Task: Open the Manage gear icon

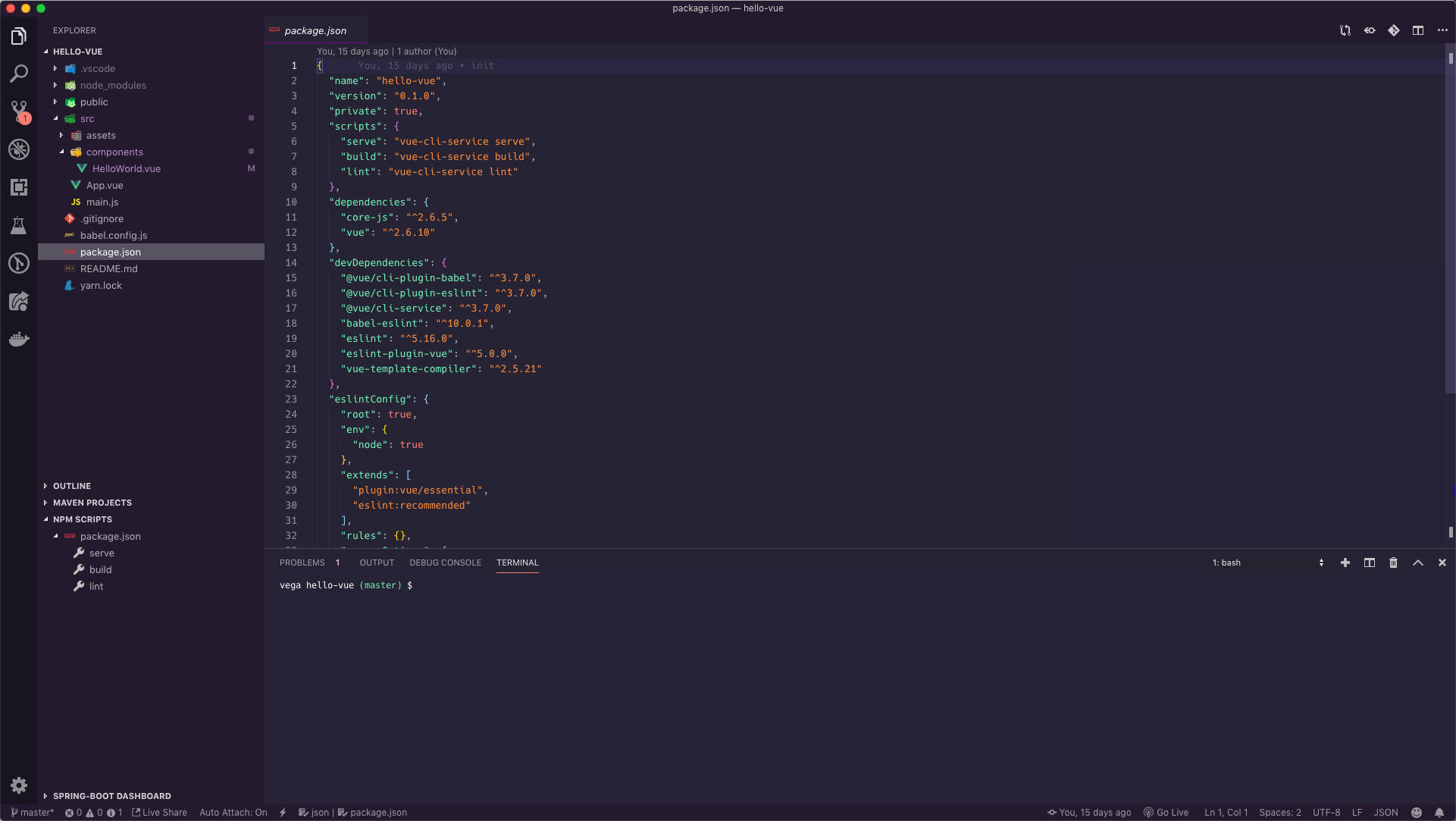Action: [19, 785]
